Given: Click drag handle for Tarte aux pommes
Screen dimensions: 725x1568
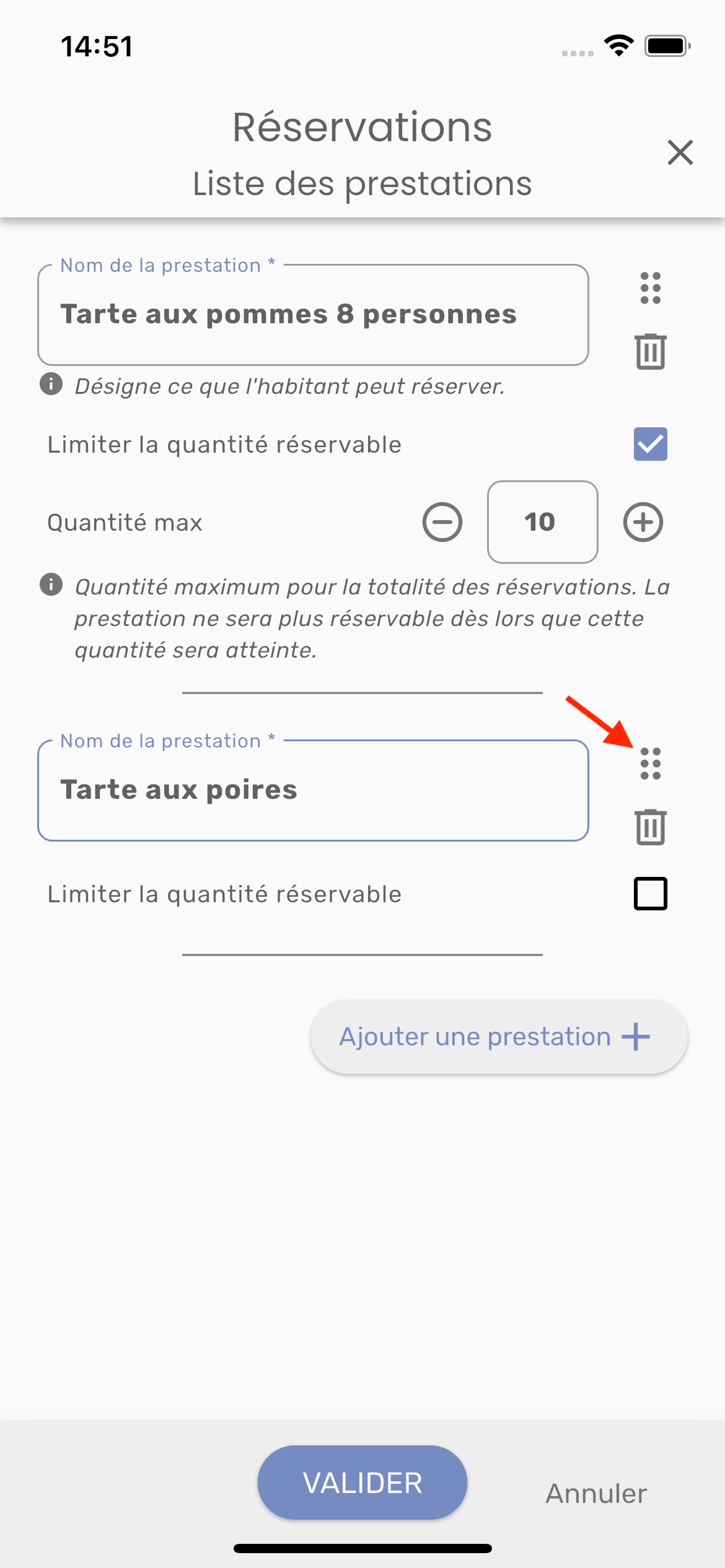Looking at the screenshot, I should 650,288.
